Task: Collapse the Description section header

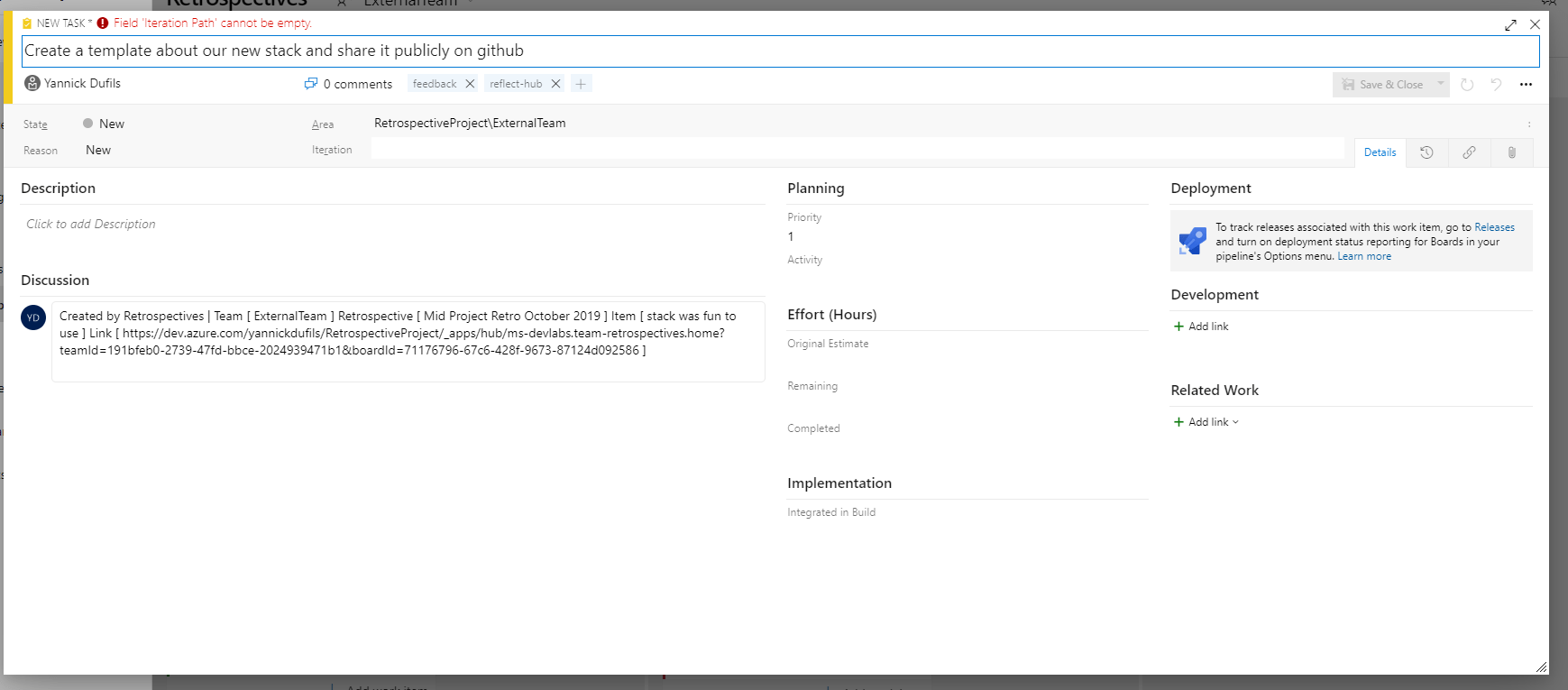Action: click(x=58, y=189)
